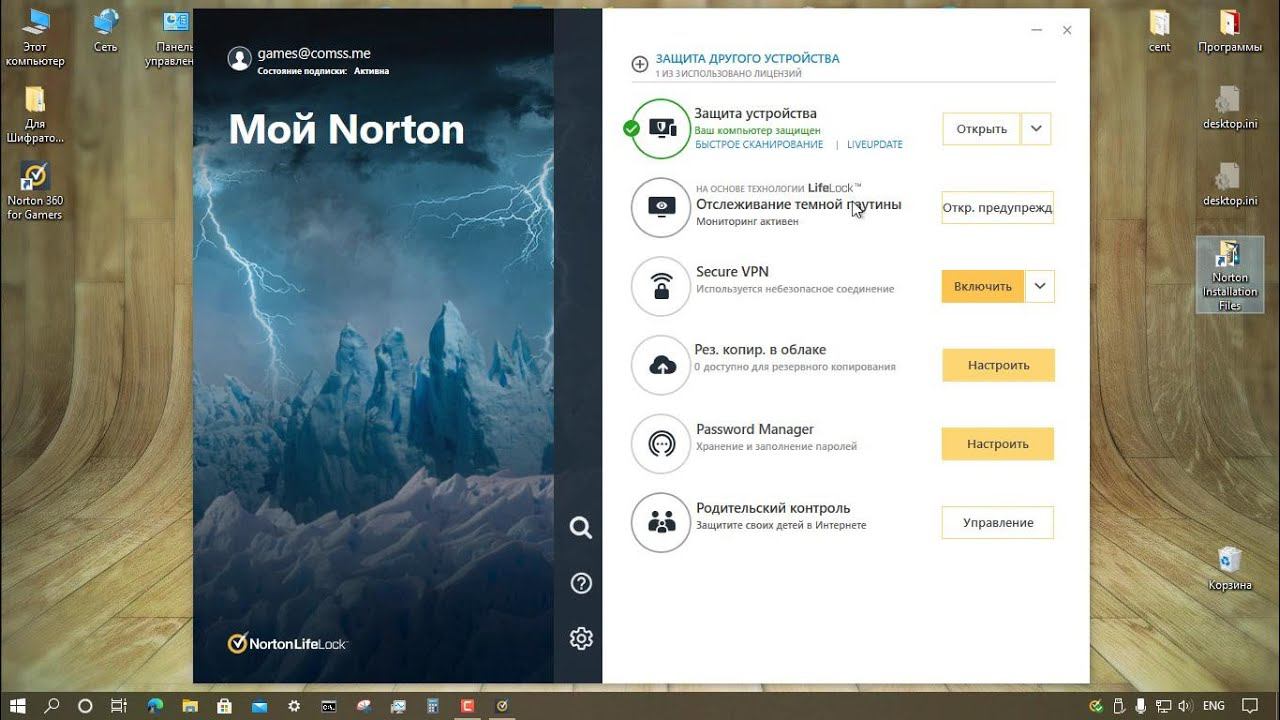Click the Защита устройства heading
The width and height of the screenshot is (1280, 720).
755,113
